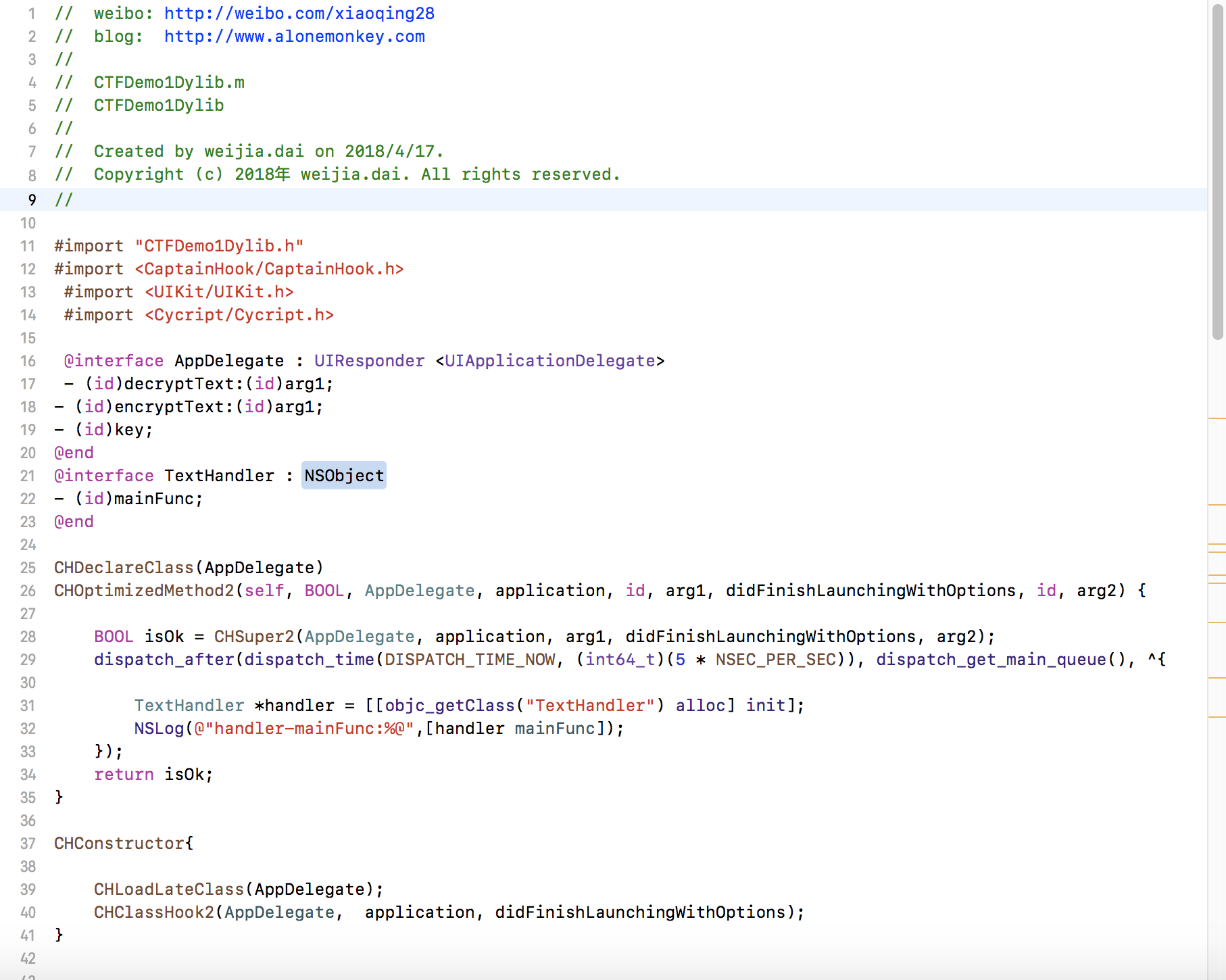Click the return keyword on line 34

[x=124, y=775]
